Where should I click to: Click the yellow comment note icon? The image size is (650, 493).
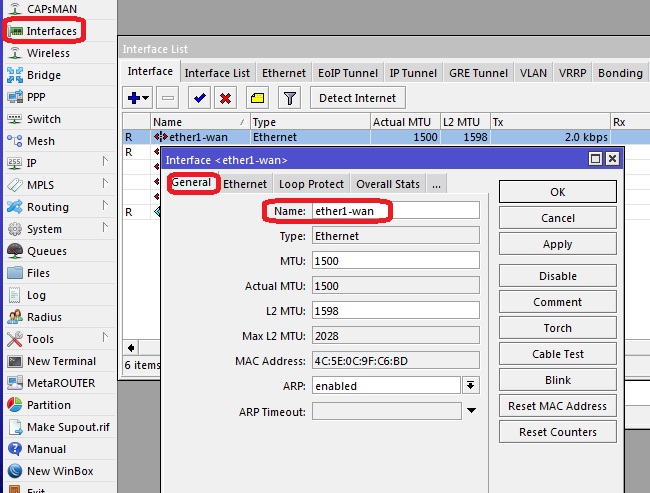tap(257, 98)
